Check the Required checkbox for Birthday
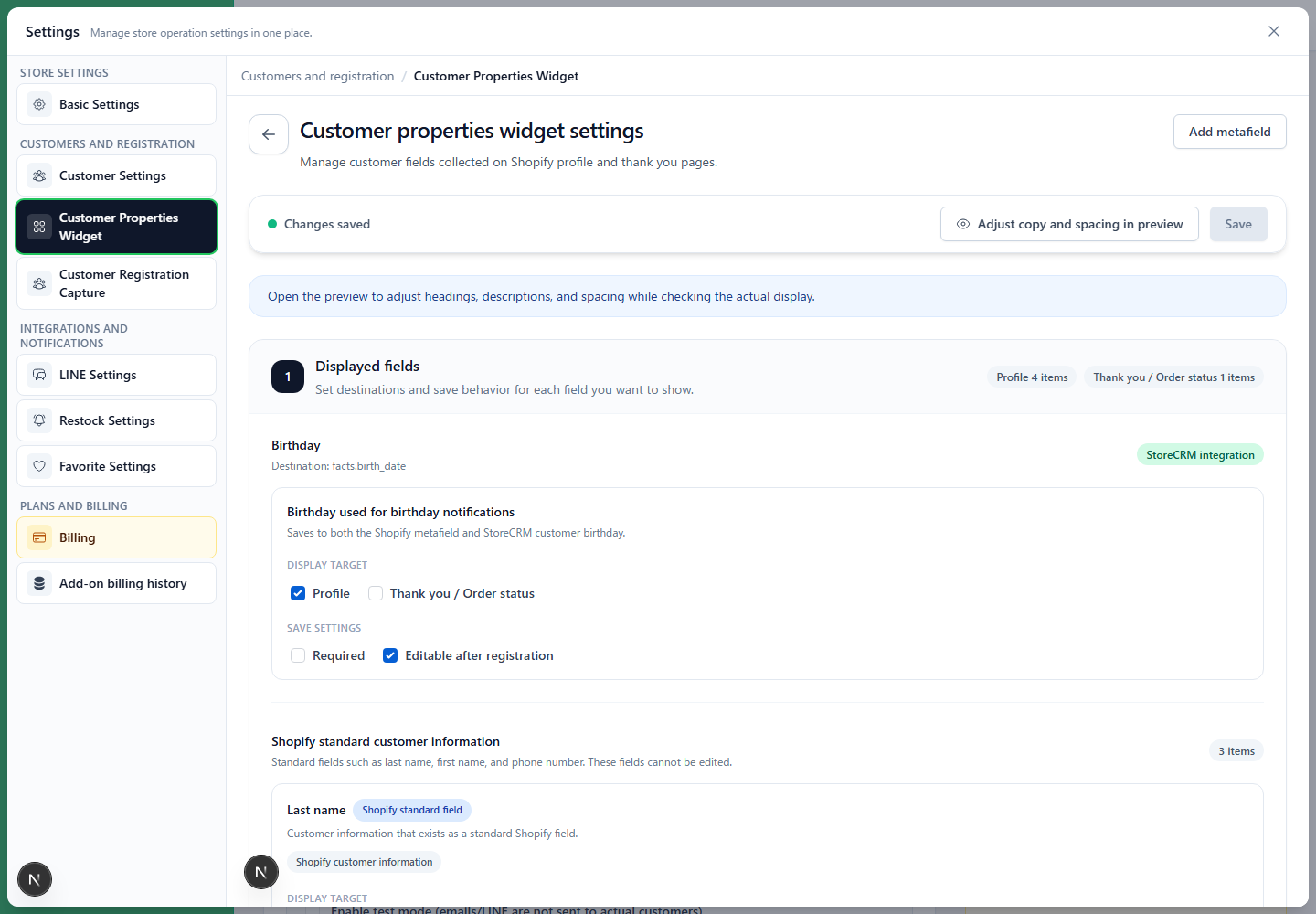 [298, 655]
